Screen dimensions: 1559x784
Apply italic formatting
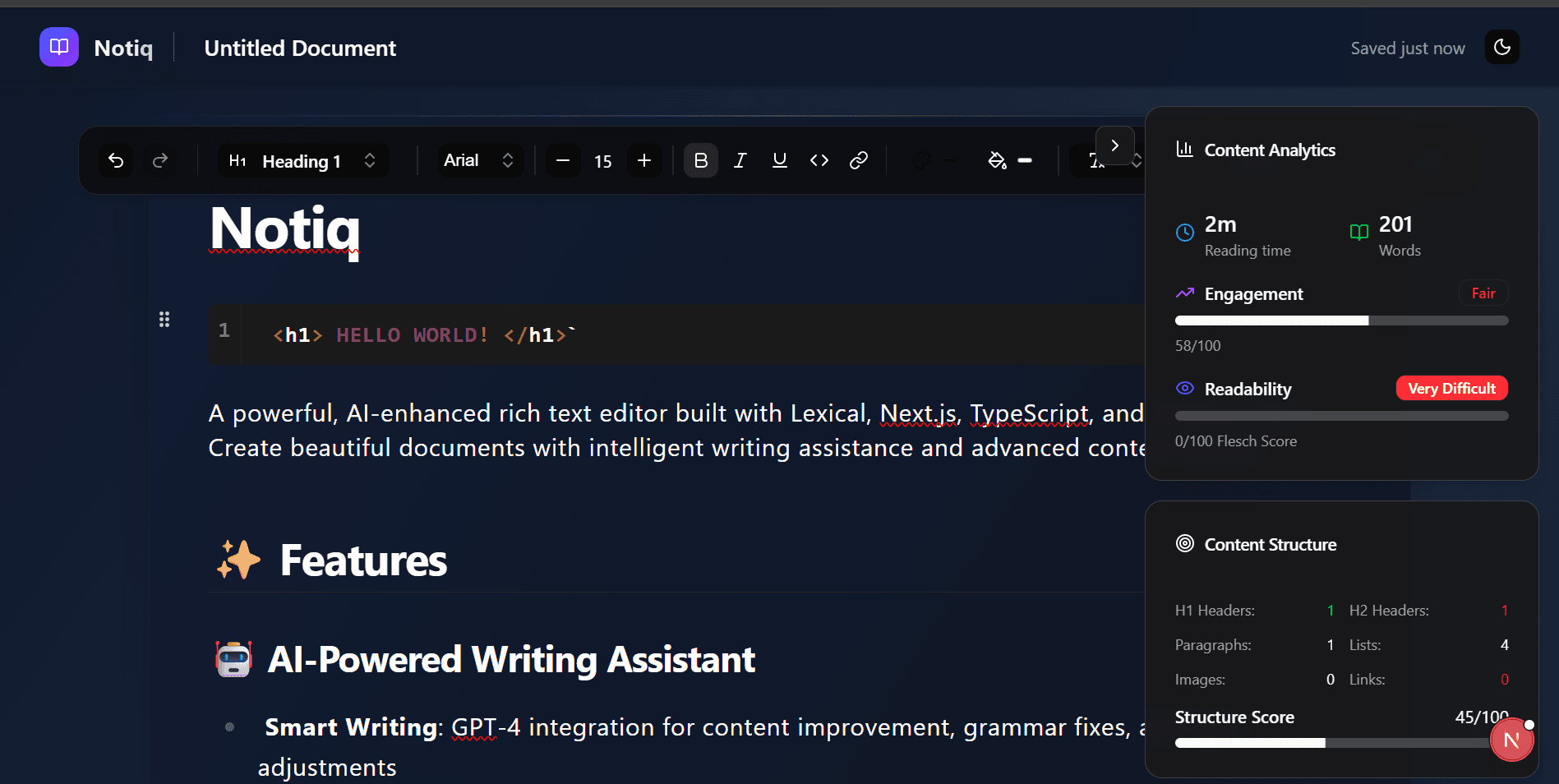tap(740, 161)
